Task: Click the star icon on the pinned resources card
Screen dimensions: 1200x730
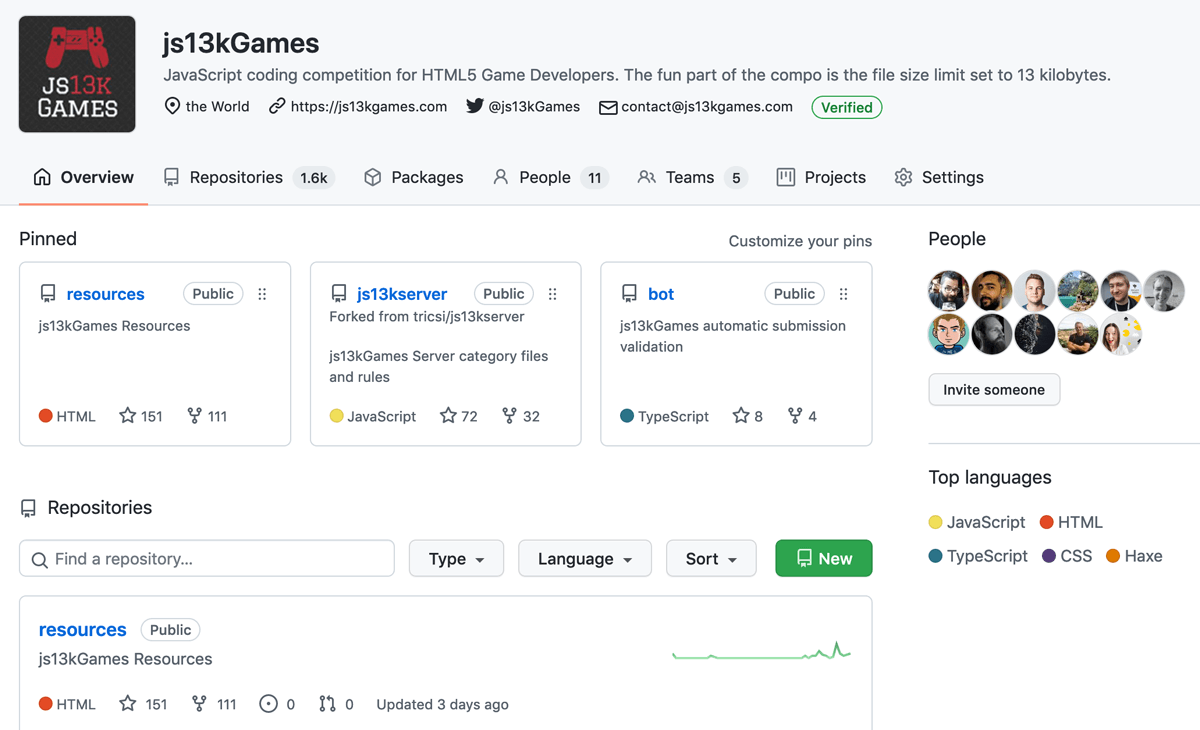Action: click(x=129, y=416)
